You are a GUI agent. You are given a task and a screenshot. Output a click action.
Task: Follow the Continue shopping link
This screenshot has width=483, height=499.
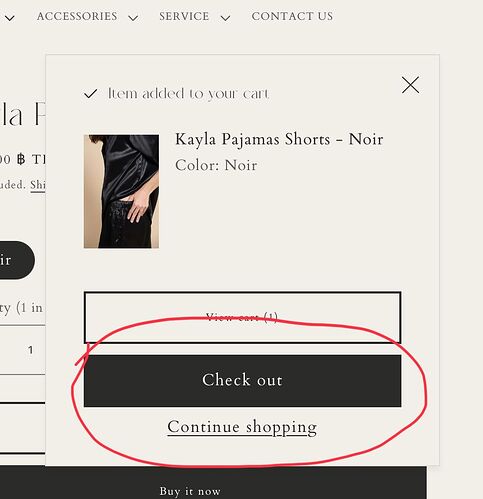(242, 427)
